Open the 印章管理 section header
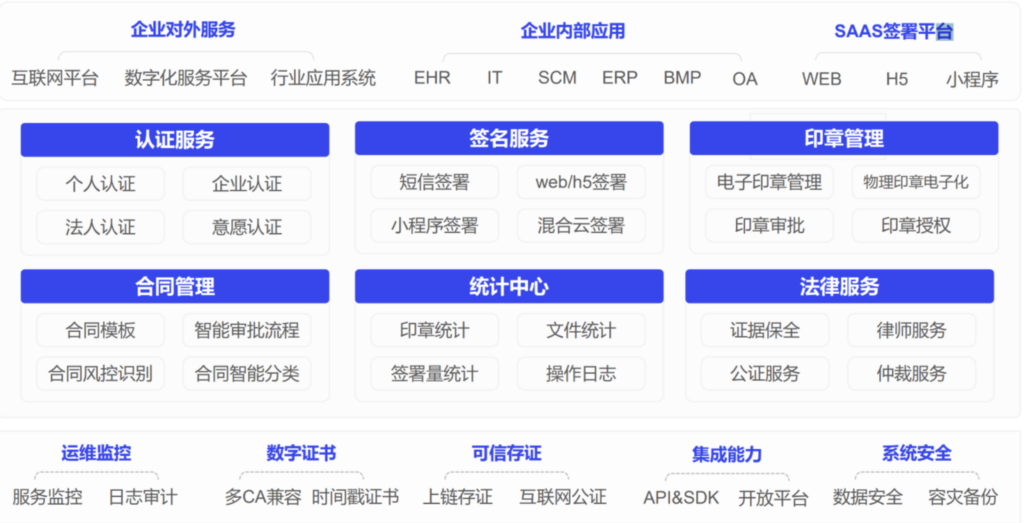The image size is (1024, 523). coord(843,139)
